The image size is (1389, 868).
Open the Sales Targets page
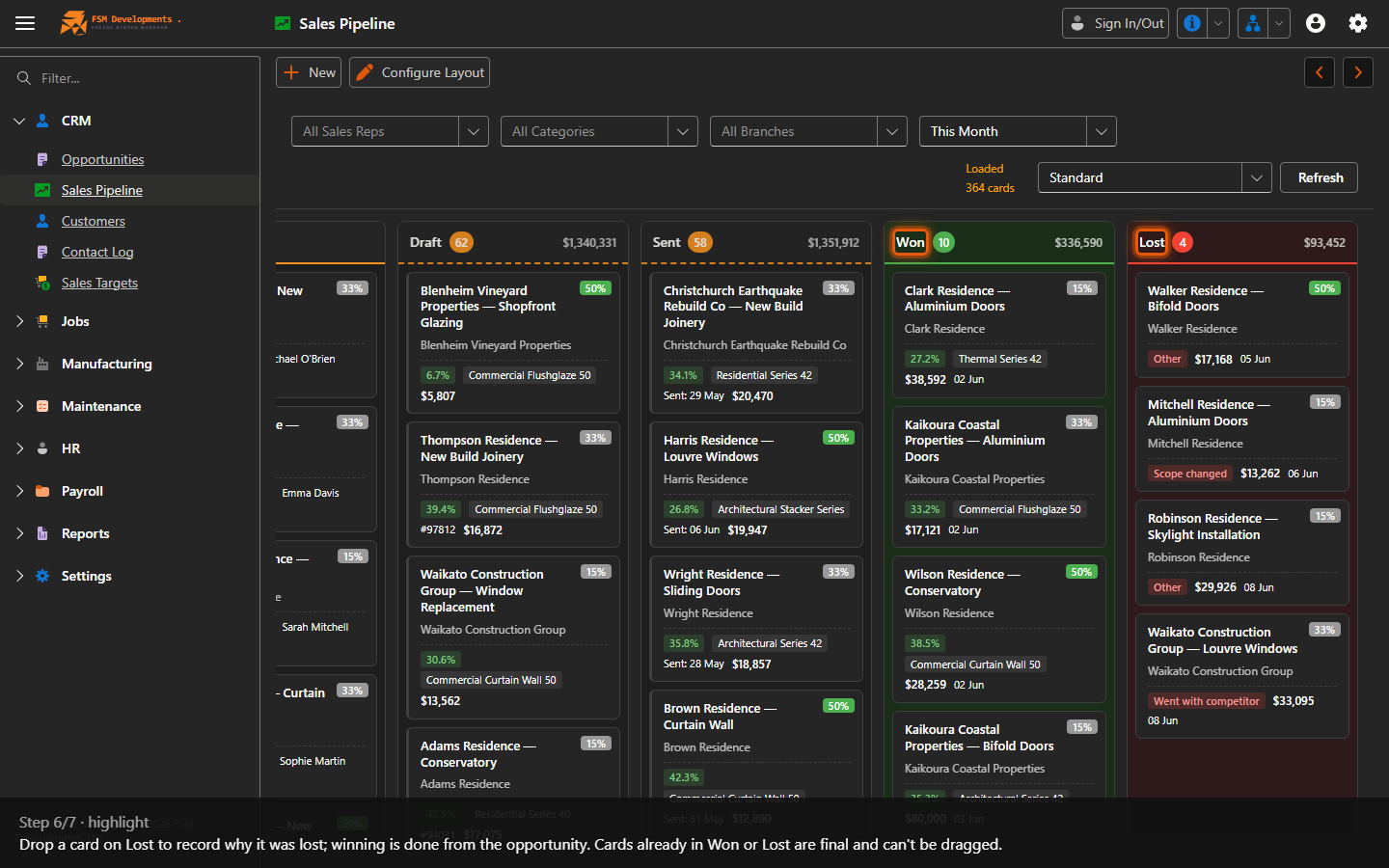[x=99, y=283]
